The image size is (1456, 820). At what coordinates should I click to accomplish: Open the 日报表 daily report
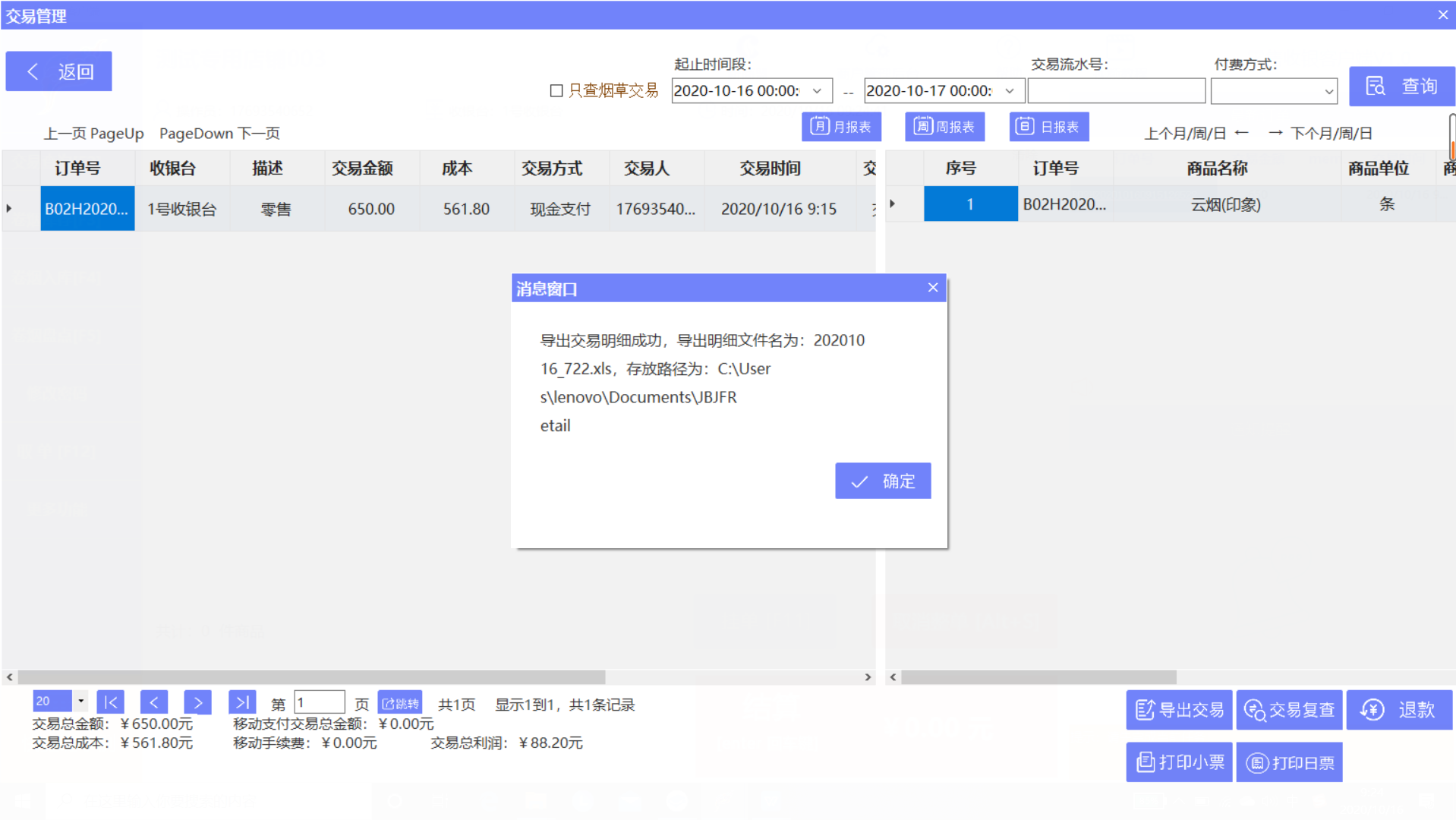click(x=1049, y=126)
